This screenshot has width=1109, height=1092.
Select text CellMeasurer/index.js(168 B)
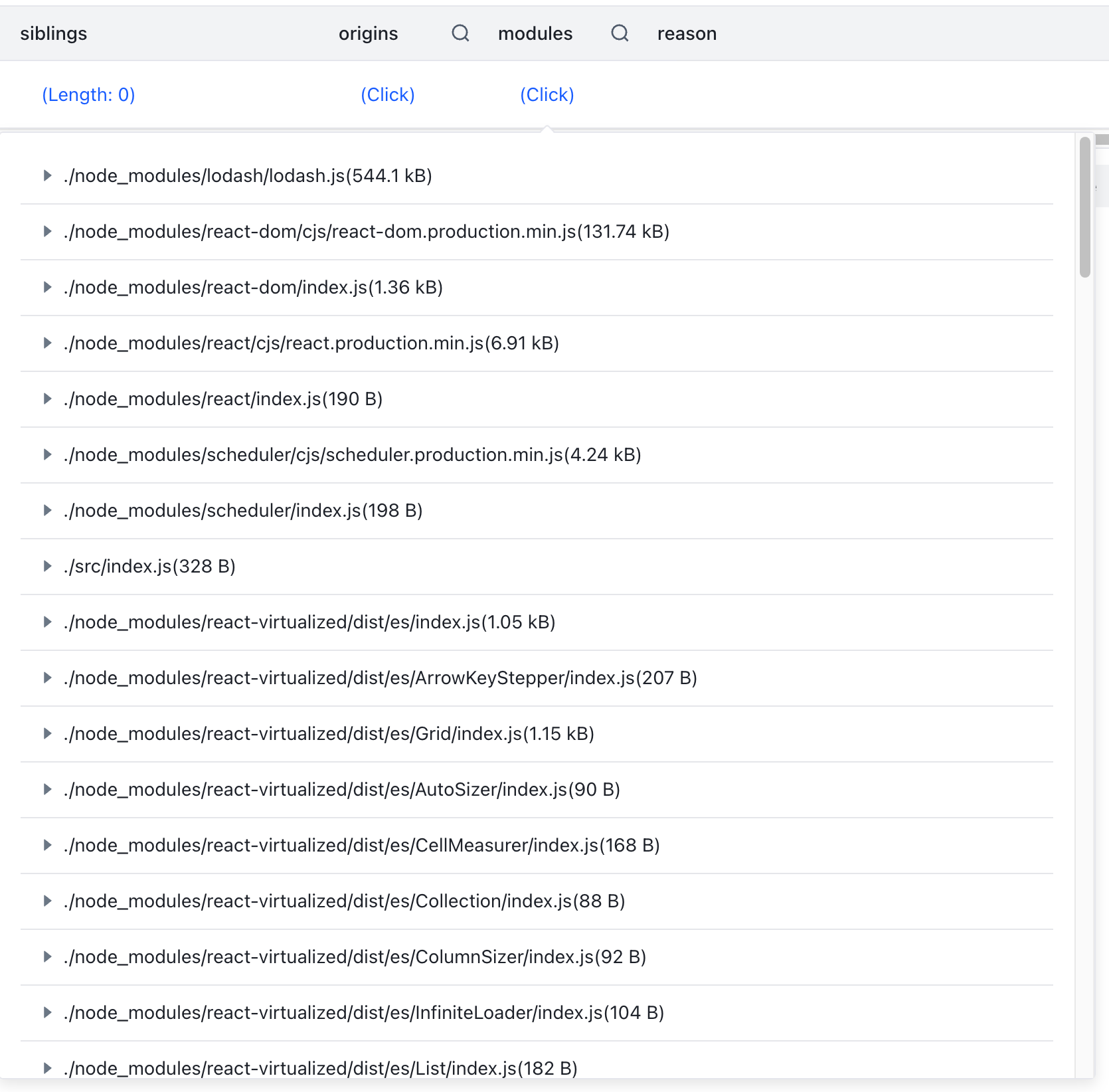pos(538,845)
